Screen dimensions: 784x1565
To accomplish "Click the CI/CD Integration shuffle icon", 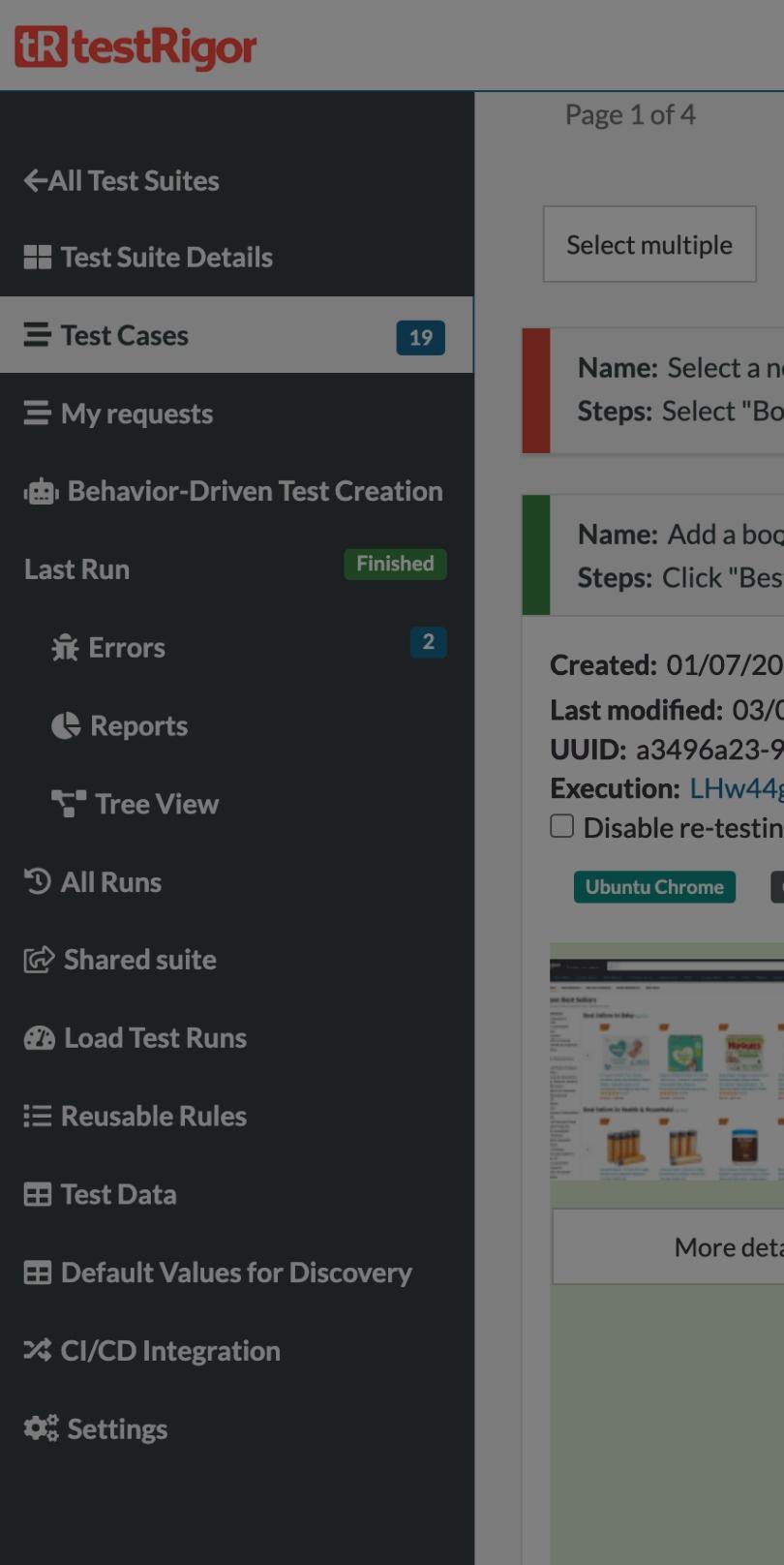I will coord(37,1350).
